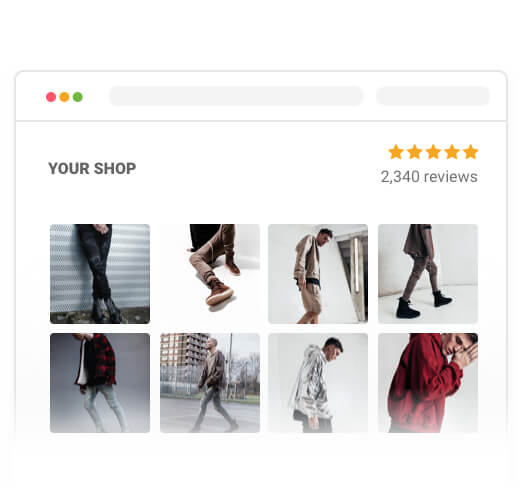Click the first rating star
The height and width of the screenshot is (488, 526).
coord(396,152)
